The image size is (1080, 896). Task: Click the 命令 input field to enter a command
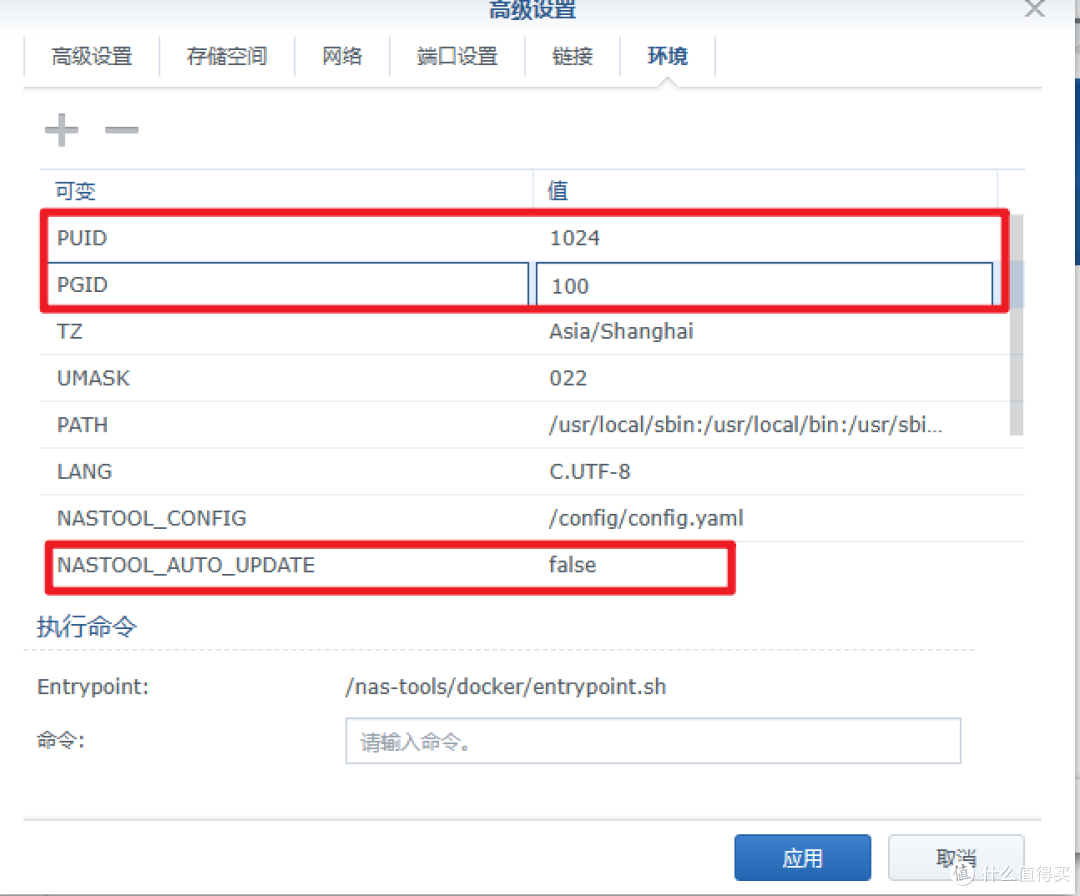[652, 740]
